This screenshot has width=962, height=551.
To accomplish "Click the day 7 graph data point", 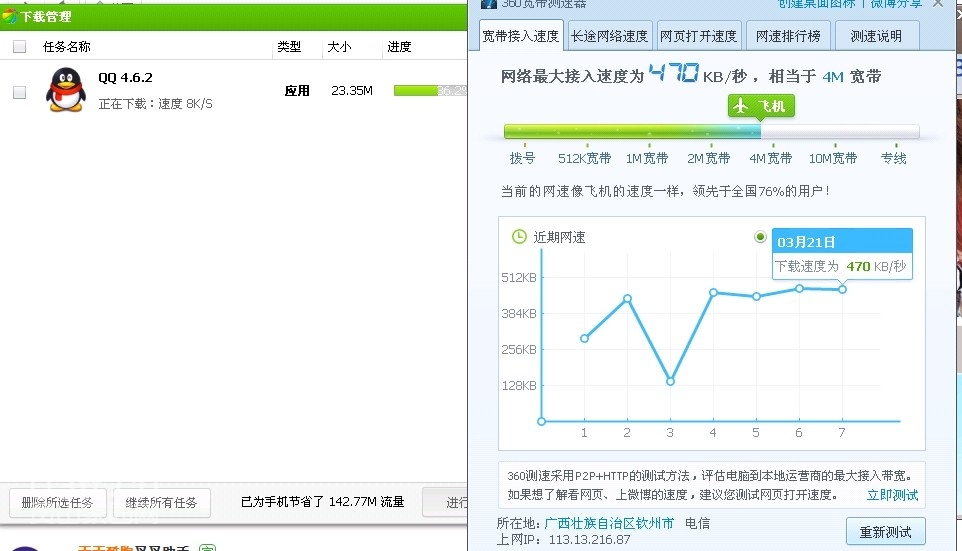I will [842, 289].
